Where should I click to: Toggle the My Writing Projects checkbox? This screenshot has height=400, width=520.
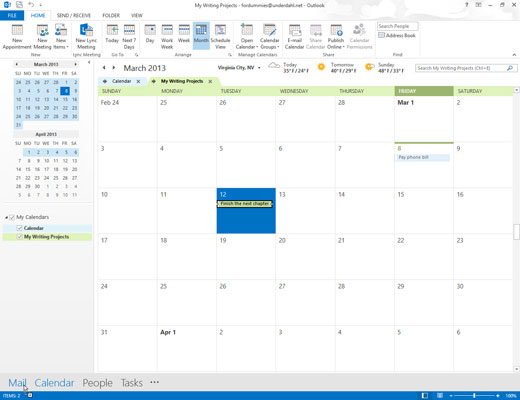point(19,237)
